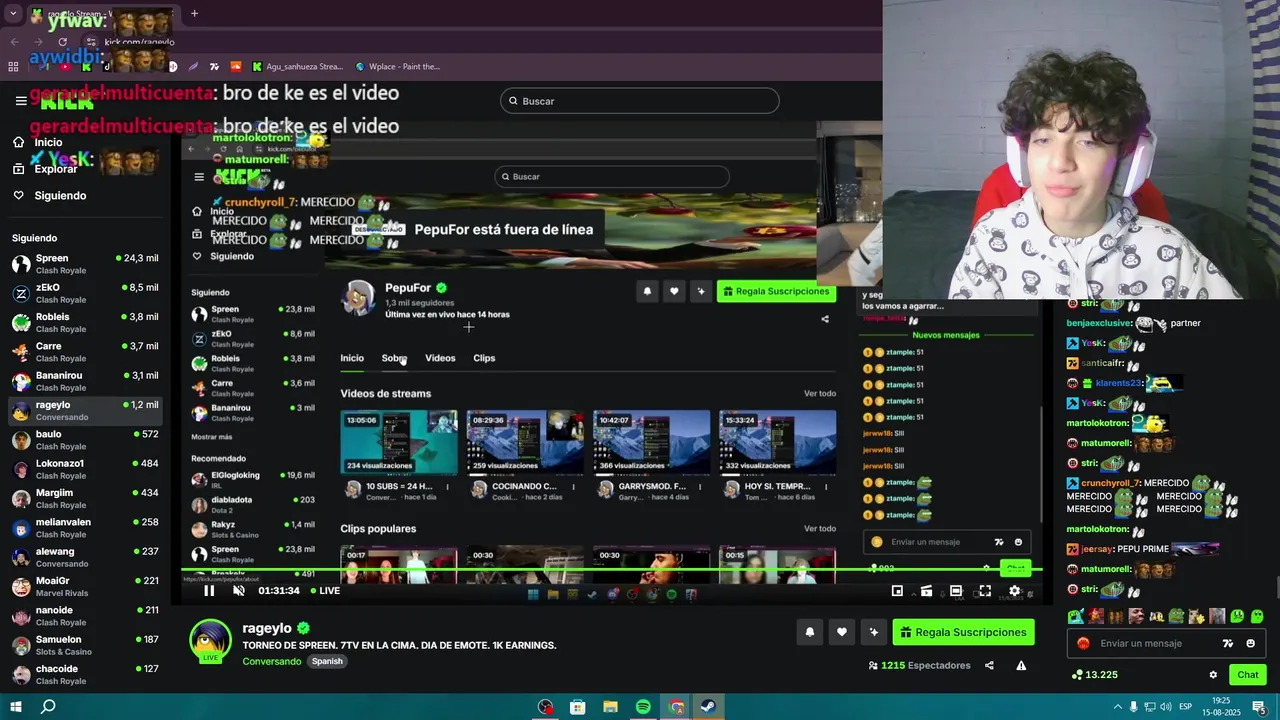Open Bananirou channel in Siguiendo list
Viewport: 1280px width, 720px height.
coord(85,381)
